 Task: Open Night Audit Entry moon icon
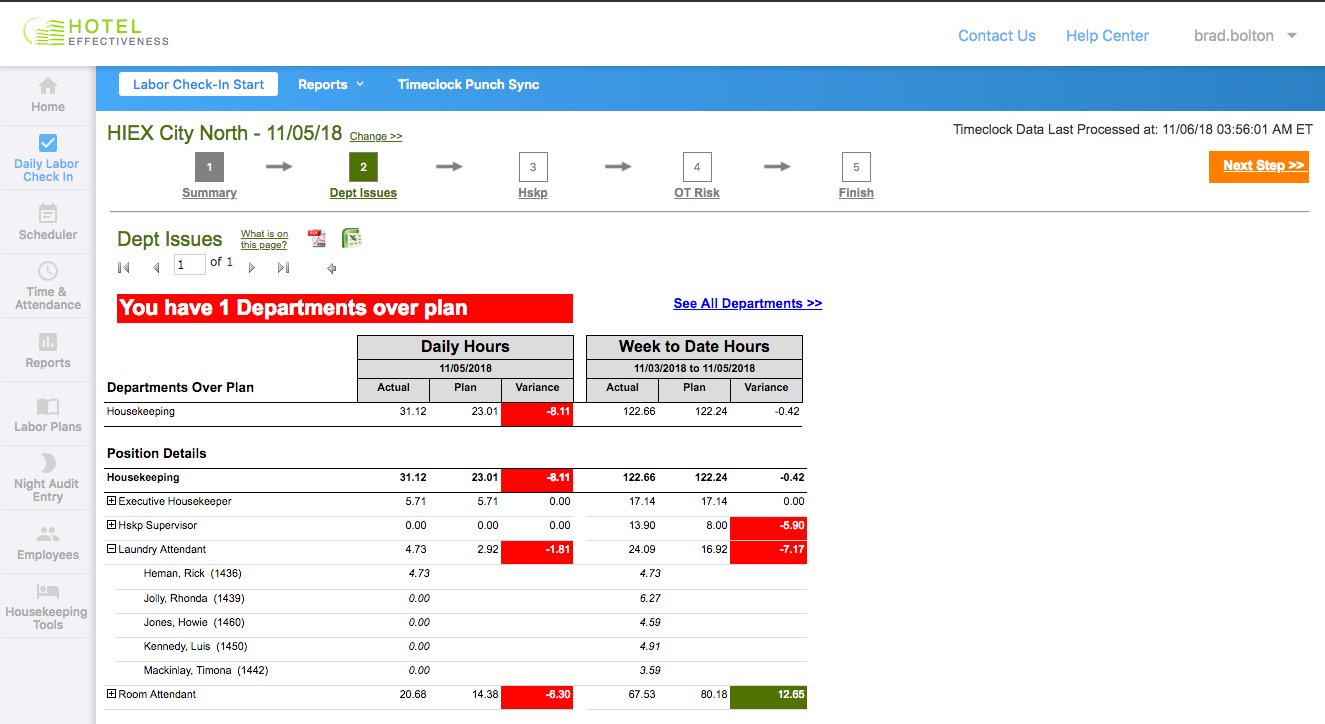tap(47, 462)
